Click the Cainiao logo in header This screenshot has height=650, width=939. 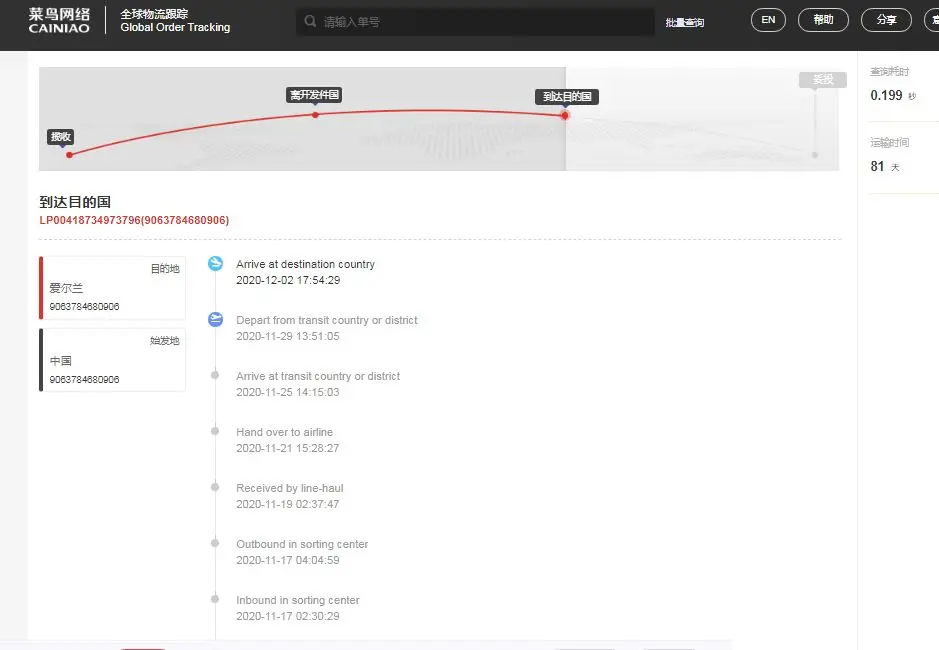point(59,21)
